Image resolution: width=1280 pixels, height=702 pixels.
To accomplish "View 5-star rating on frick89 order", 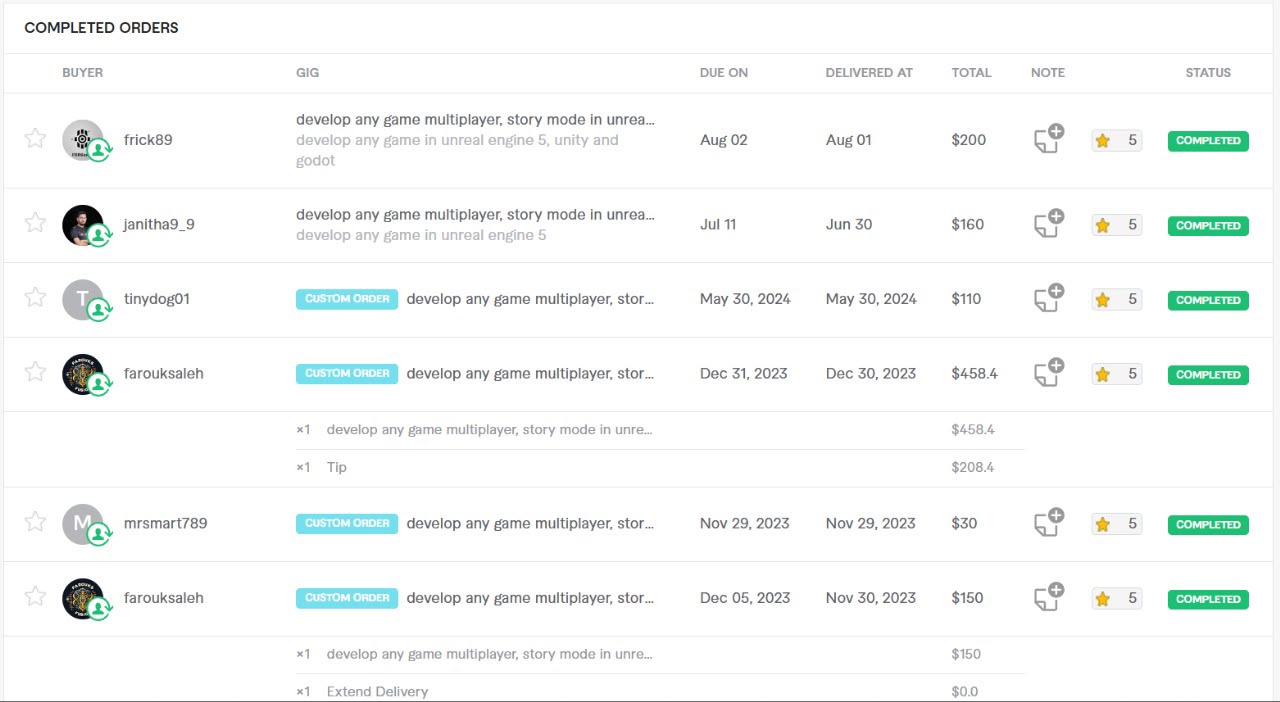I will tap(1116, 140).
